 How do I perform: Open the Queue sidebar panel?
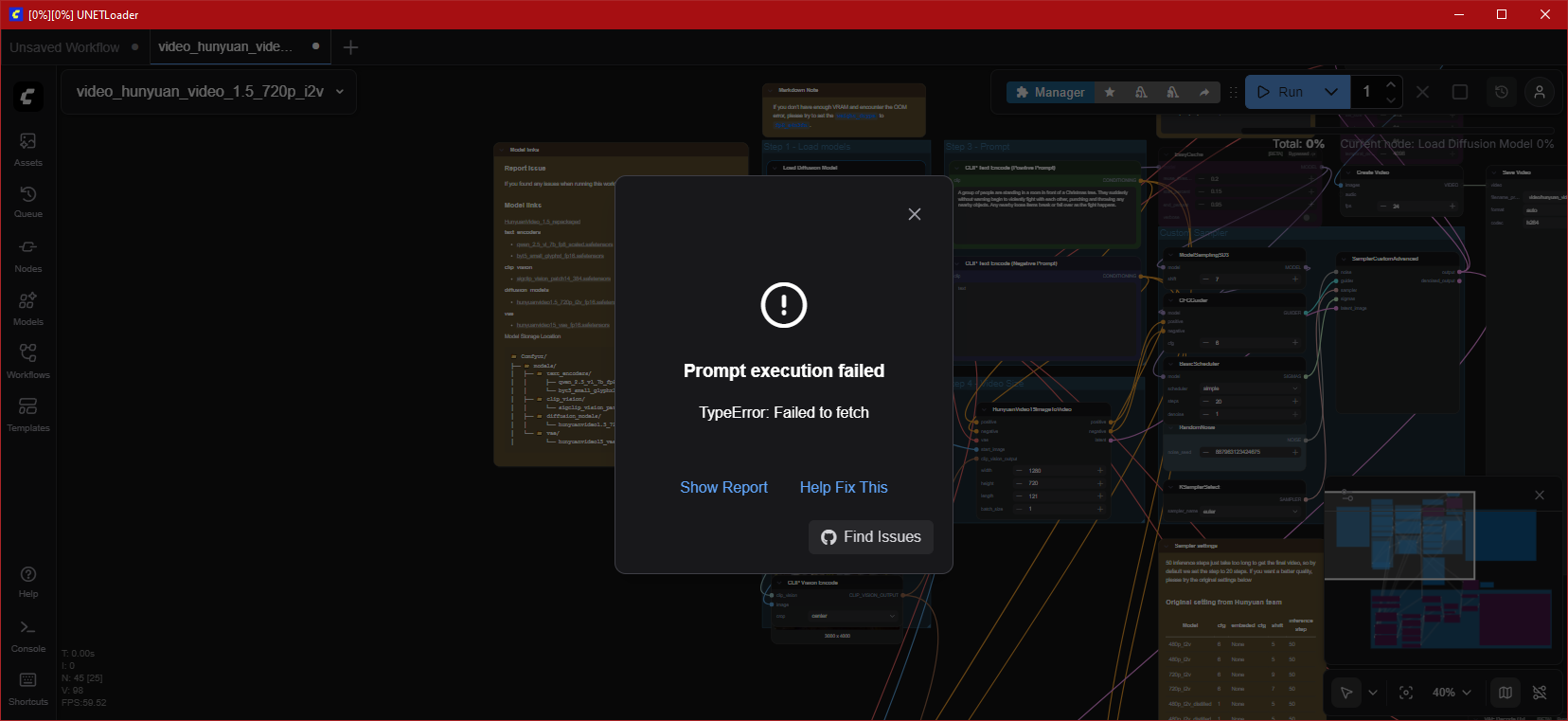[x=28, y=202]
